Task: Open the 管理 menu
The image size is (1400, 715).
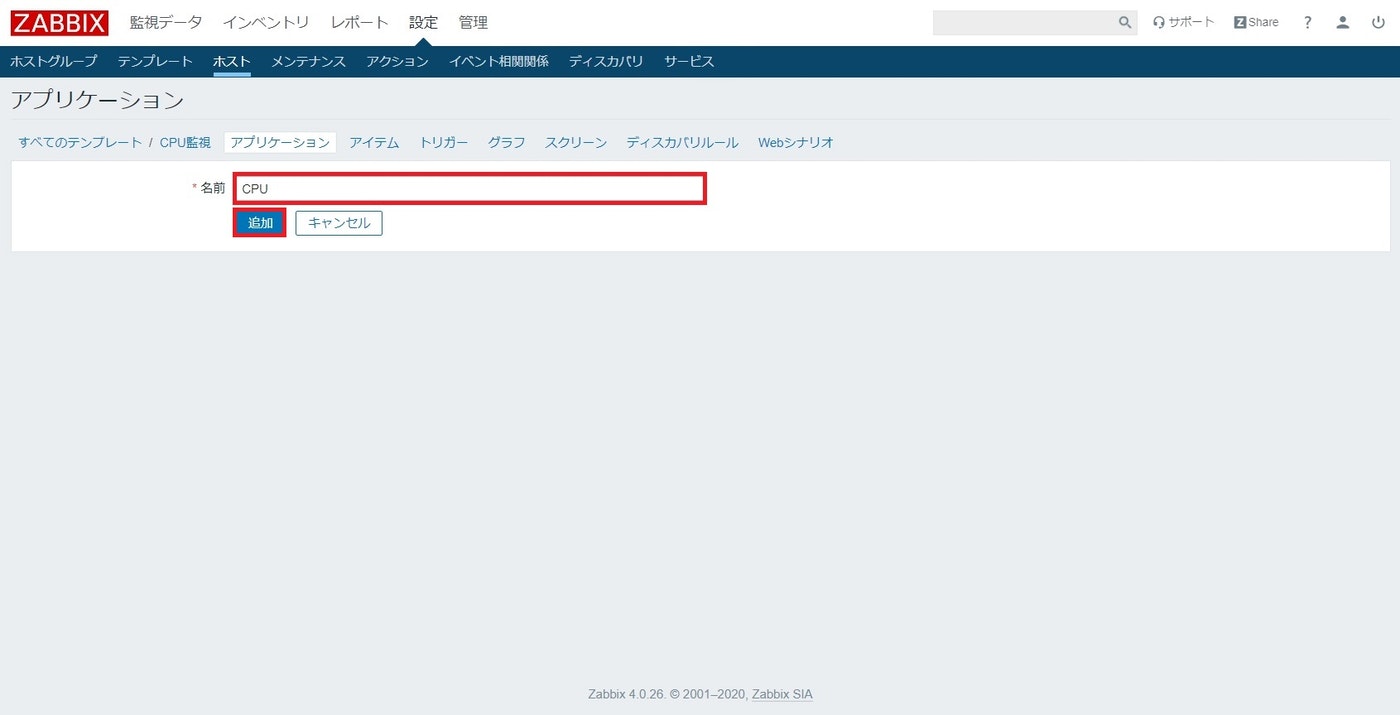Action: [473, 21]
